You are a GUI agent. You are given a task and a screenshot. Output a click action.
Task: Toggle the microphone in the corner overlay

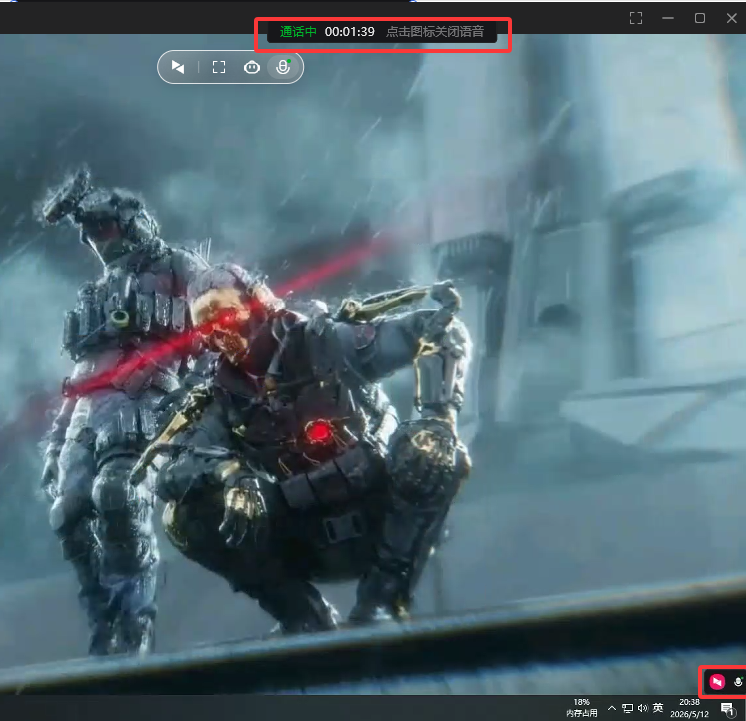(x=738, y=682)
